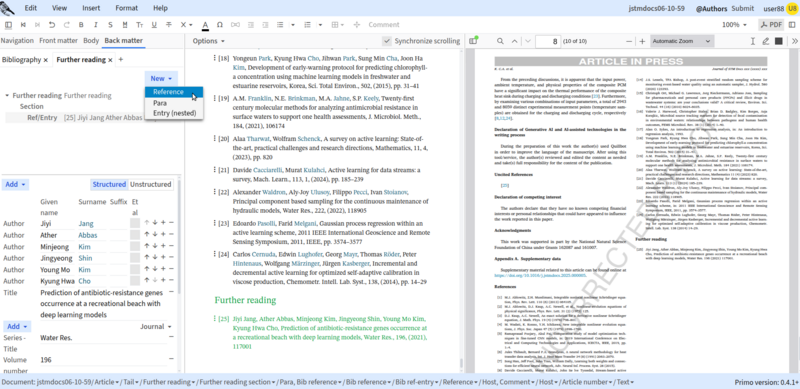The height and width of the screenshot is (389, 800).
Task: Open the Insert menu
Action: [x=91, y=8]
